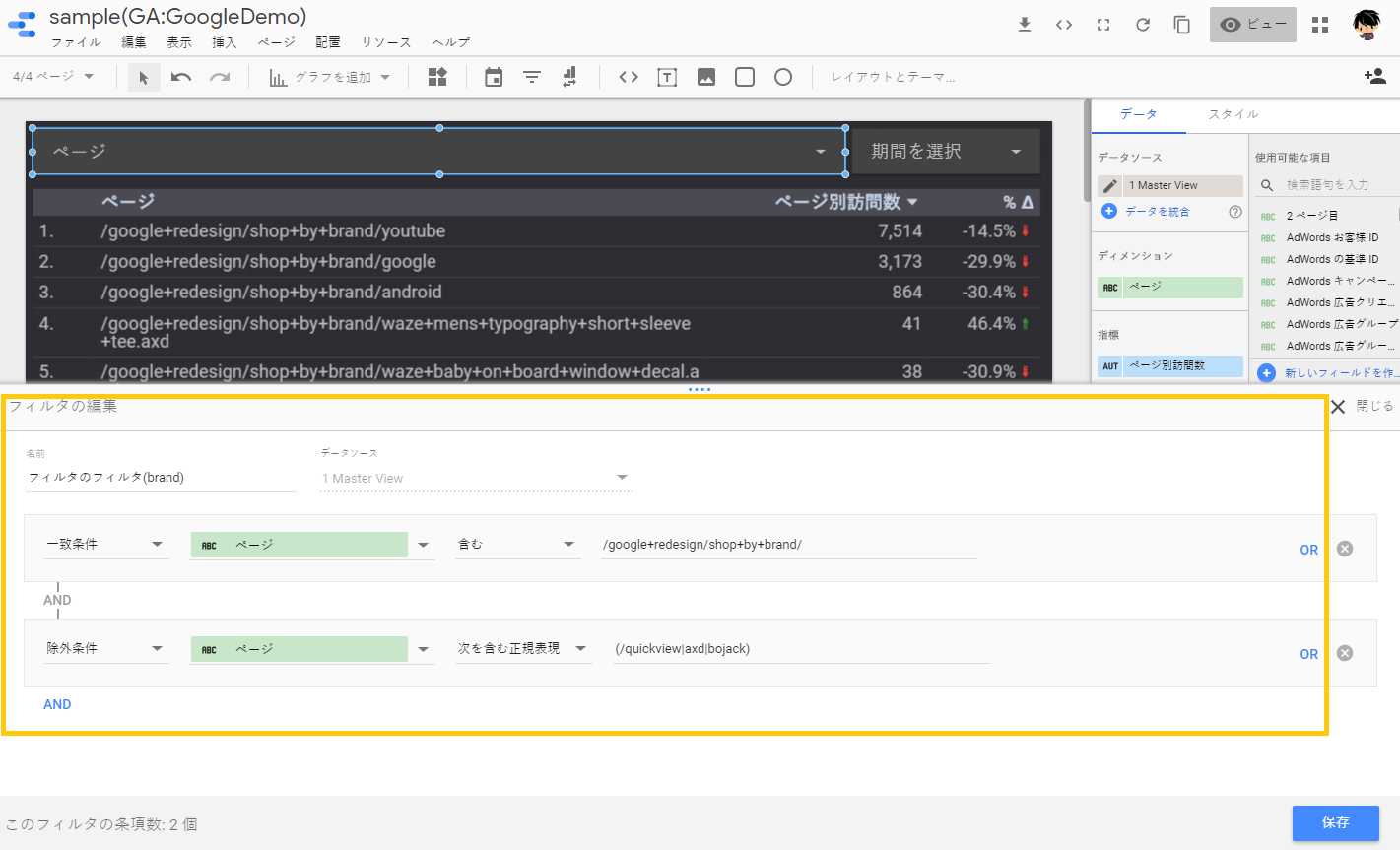Open the 含む condition operator dropdown
The width and height of the screenshot is (1400, 850).
(x=517, y=544)
